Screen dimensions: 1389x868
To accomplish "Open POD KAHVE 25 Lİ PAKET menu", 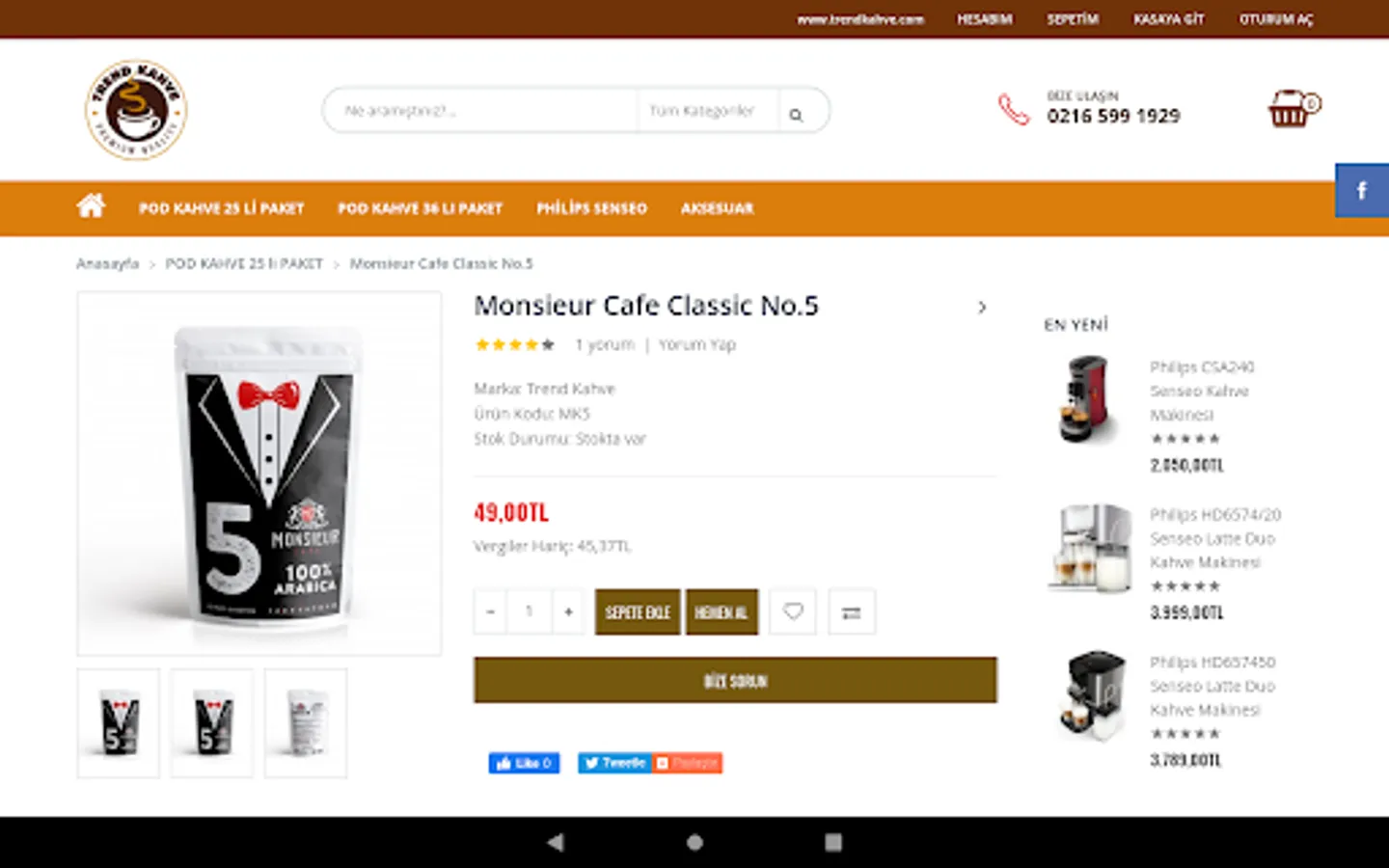I will pos(221,208).
